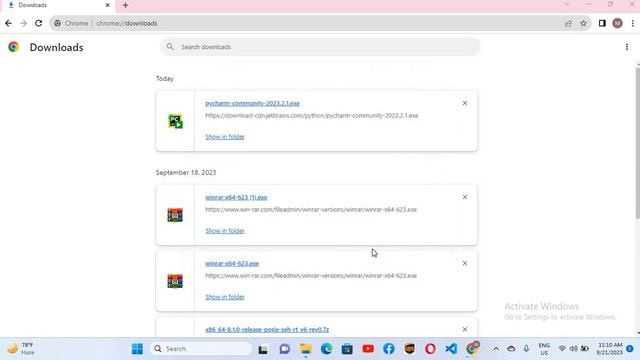This screenshot has height=360, width=640.
Task: Click the PyCharm file icon
Action: (175, 121)
